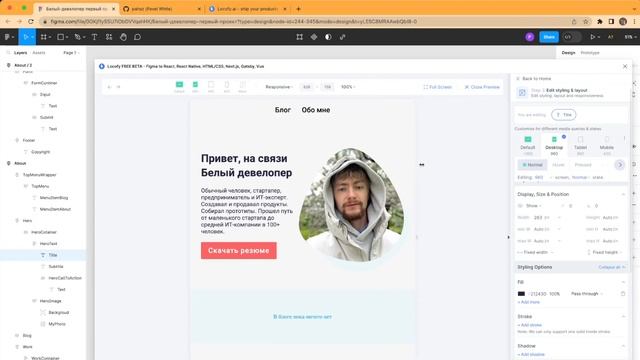Select the Default media query tab
This screenshot has height=360, width=640.
[527, 144]
